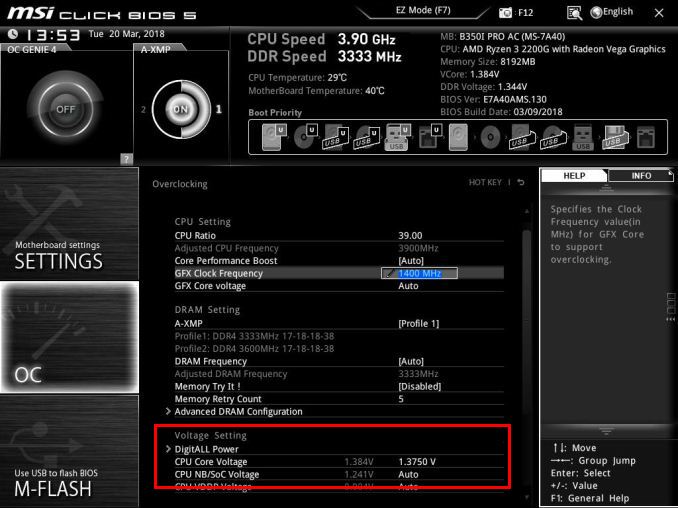Viewport: 678px width, 508px height.
Task: Click the MSI Click BIOS 5 logo
Action: click(x=102, y=13)
